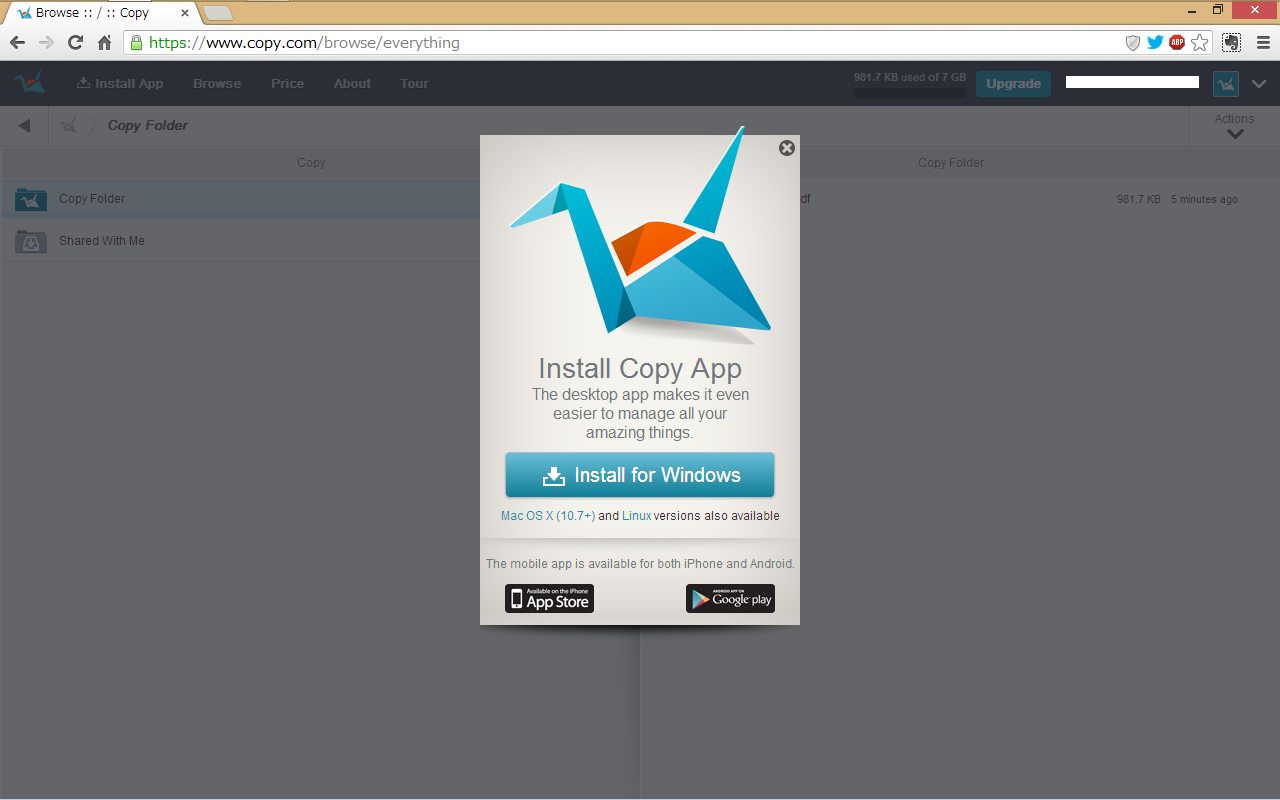Click the Upgrade button
Viewport: 1280px width, 800px height.
tap(1013, 84)
